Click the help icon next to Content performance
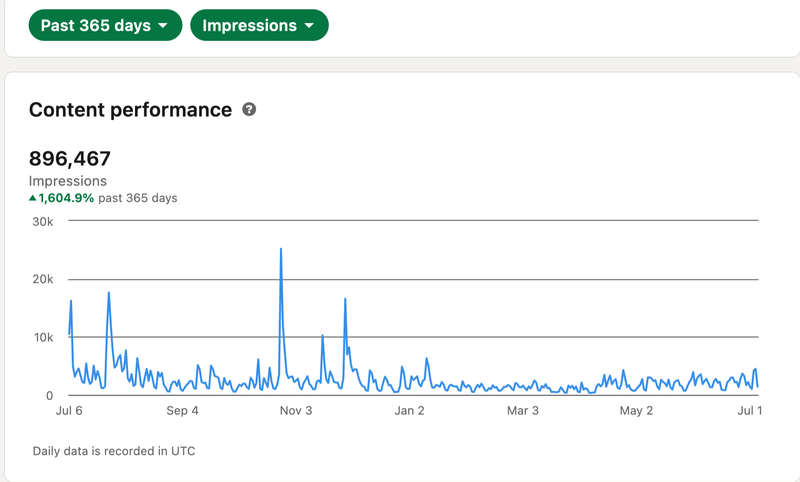This screenshot has width=800, height=482. pyautogui.click(x=249, y=110)
